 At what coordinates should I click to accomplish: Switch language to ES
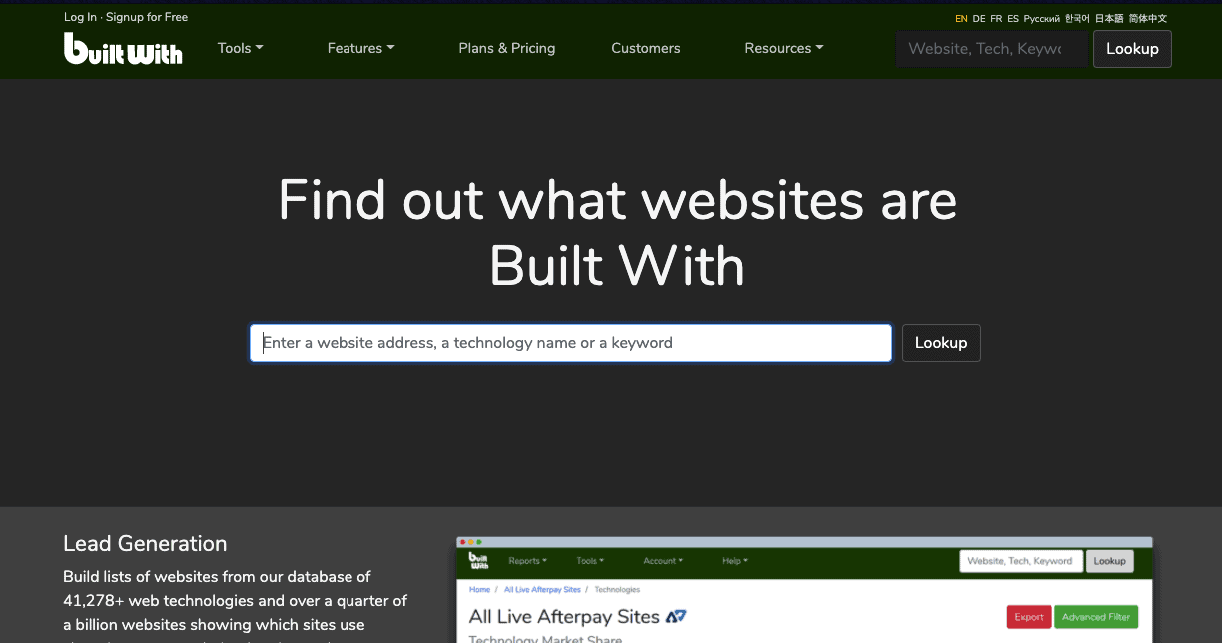[x=1013, y=18]
